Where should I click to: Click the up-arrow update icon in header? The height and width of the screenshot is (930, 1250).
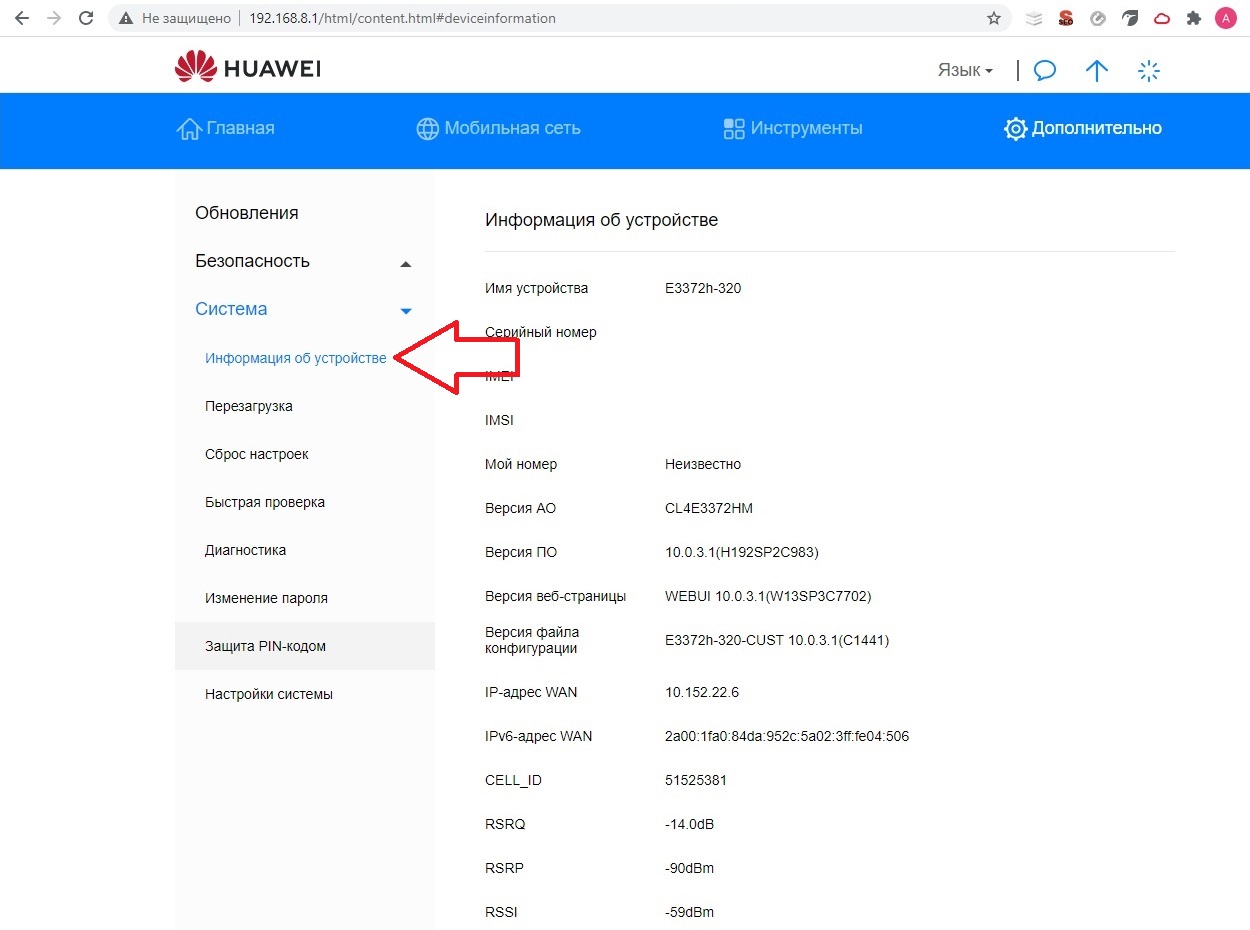1097,70
